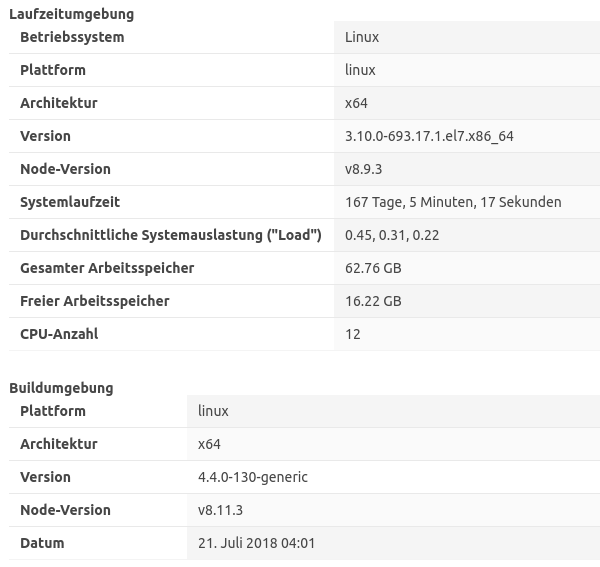600x567 pixels.
Task: Click the Durchschnittliche Systemauslastung label
Action: pyautogui.click(x=171, y=235)
